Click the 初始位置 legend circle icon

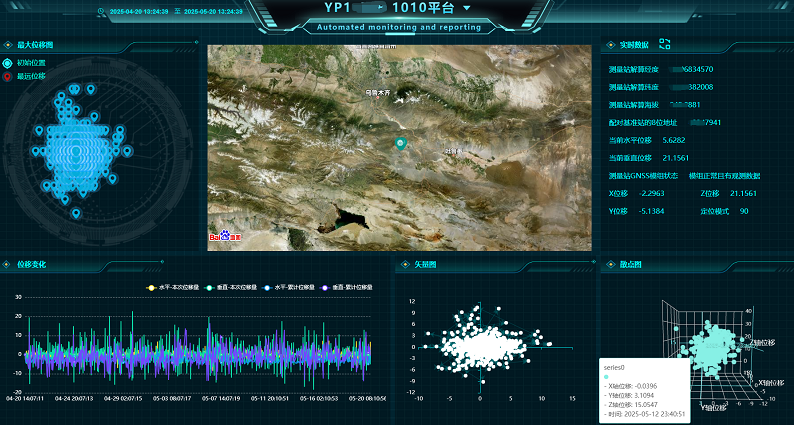[7, 63]
